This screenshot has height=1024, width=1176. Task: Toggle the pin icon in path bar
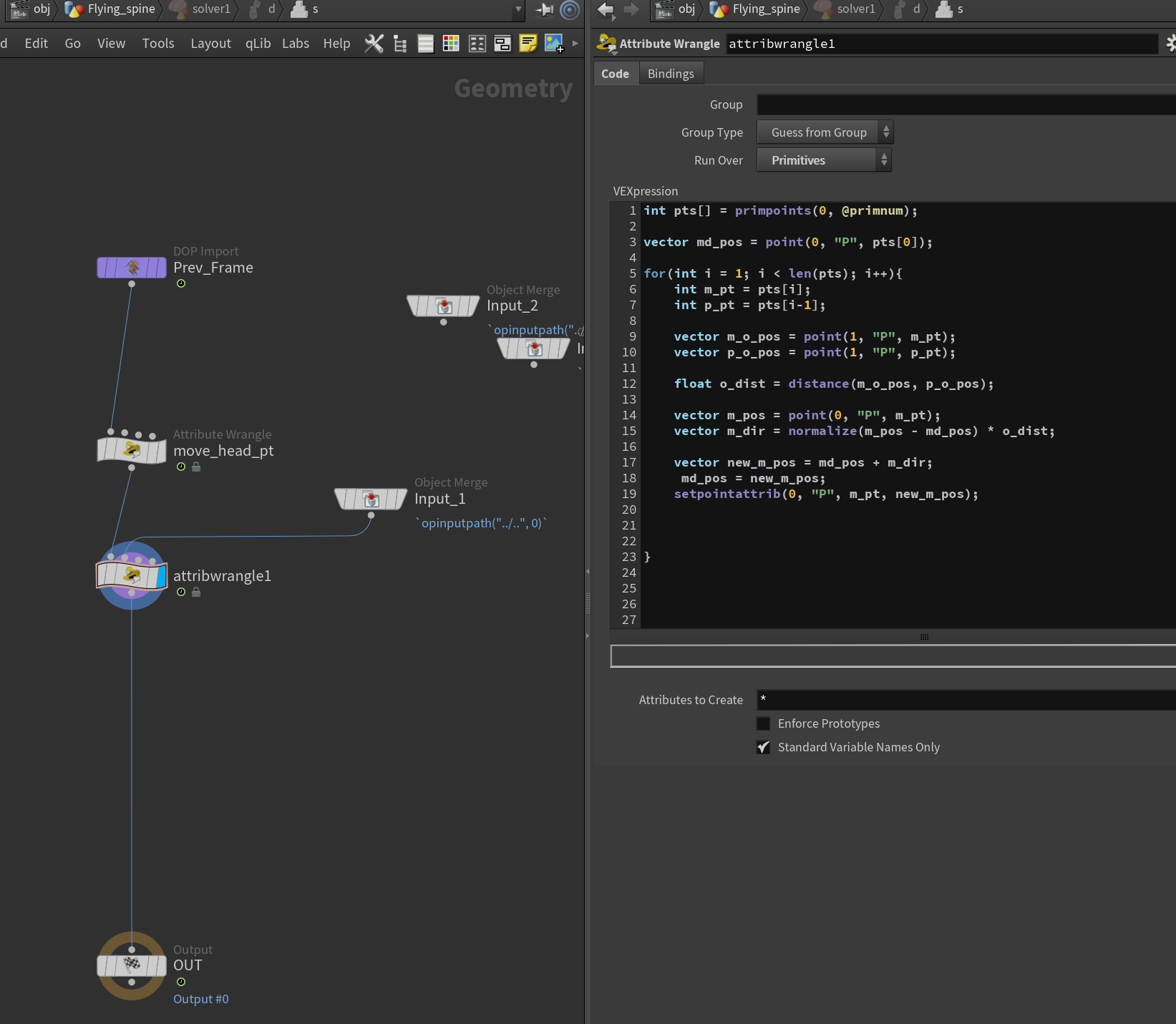(545, 9)
